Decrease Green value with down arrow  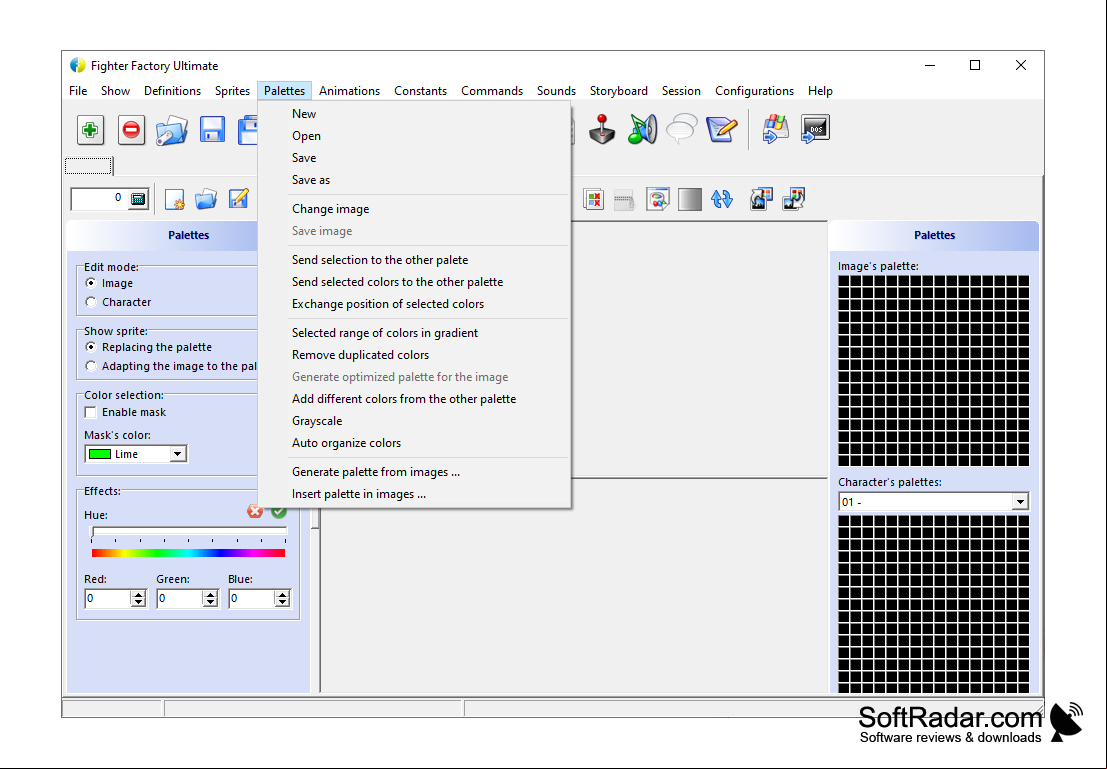click(210, 603)
